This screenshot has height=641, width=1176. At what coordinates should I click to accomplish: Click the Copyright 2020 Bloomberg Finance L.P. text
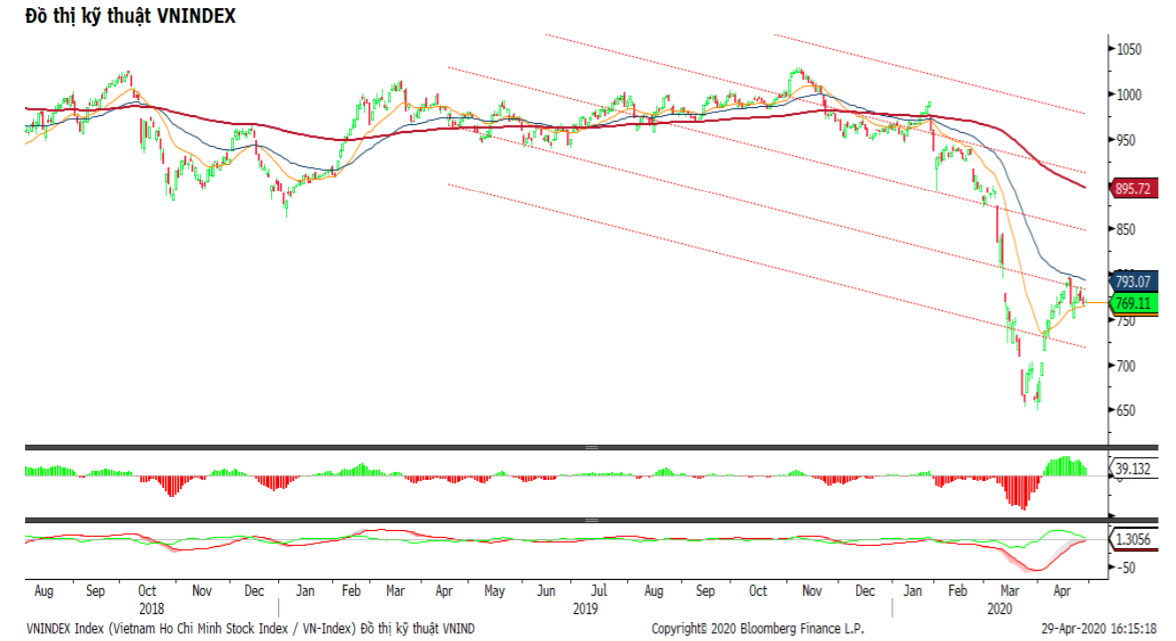point(758,628)
